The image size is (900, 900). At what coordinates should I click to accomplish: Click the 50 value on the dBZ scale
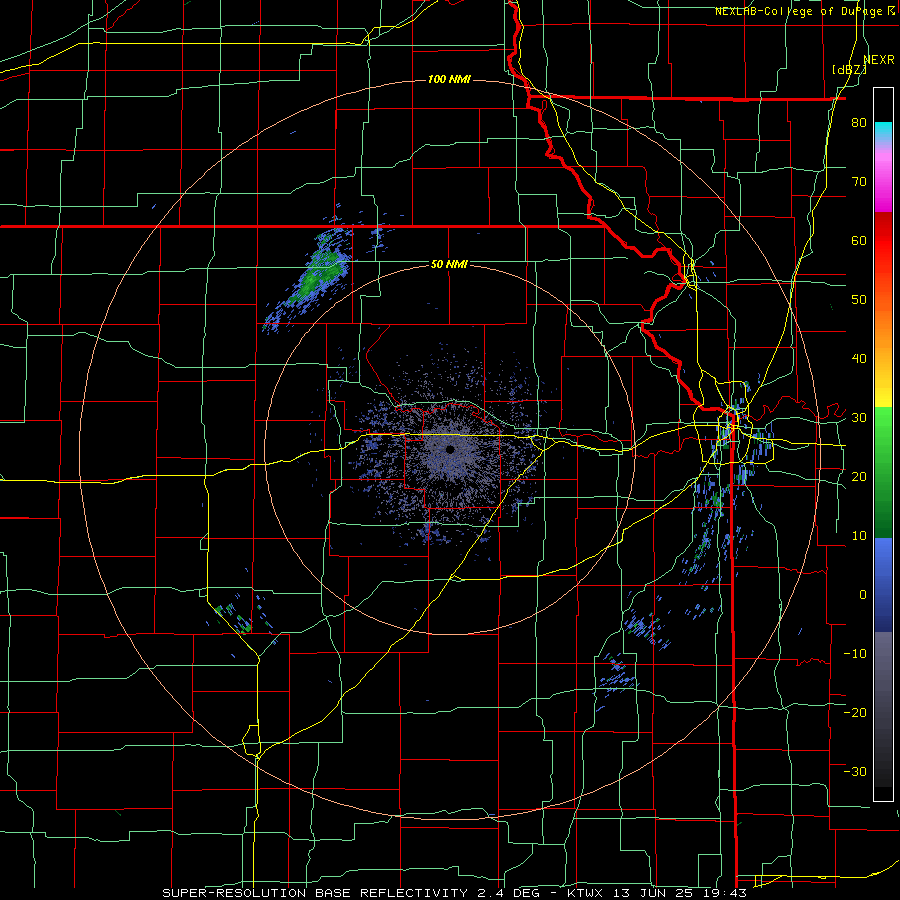[859, 300]
